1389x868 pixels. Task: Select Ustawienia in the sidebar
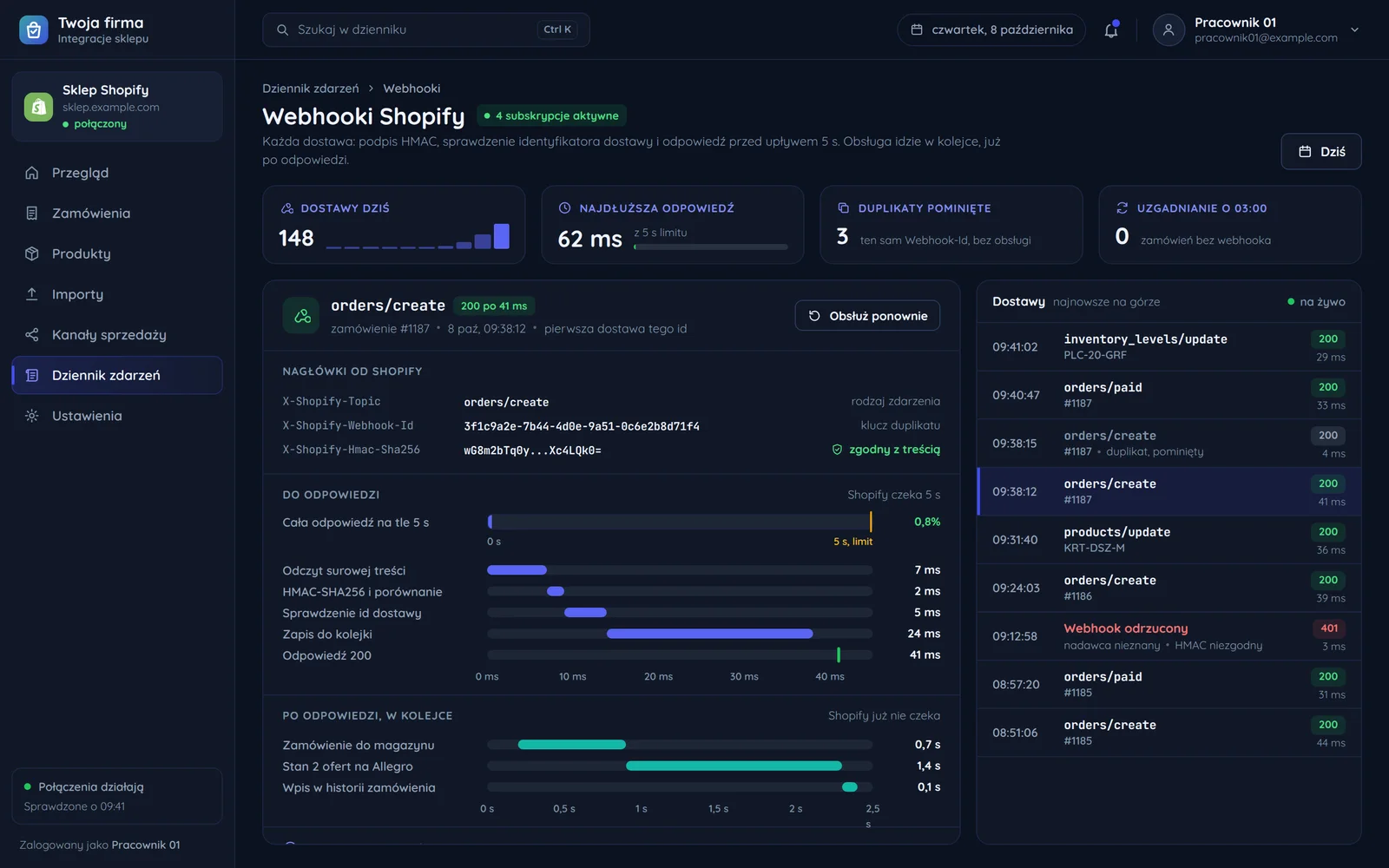(117, 416)
